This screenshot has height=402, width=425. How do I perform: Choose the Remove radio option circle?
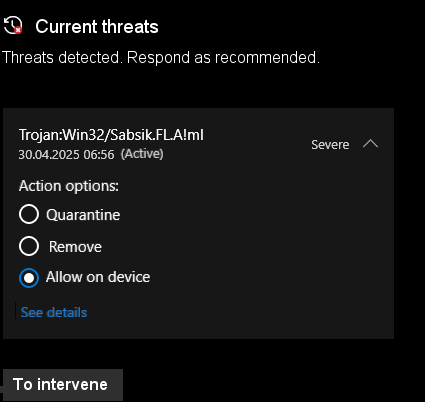coord(29,246)
